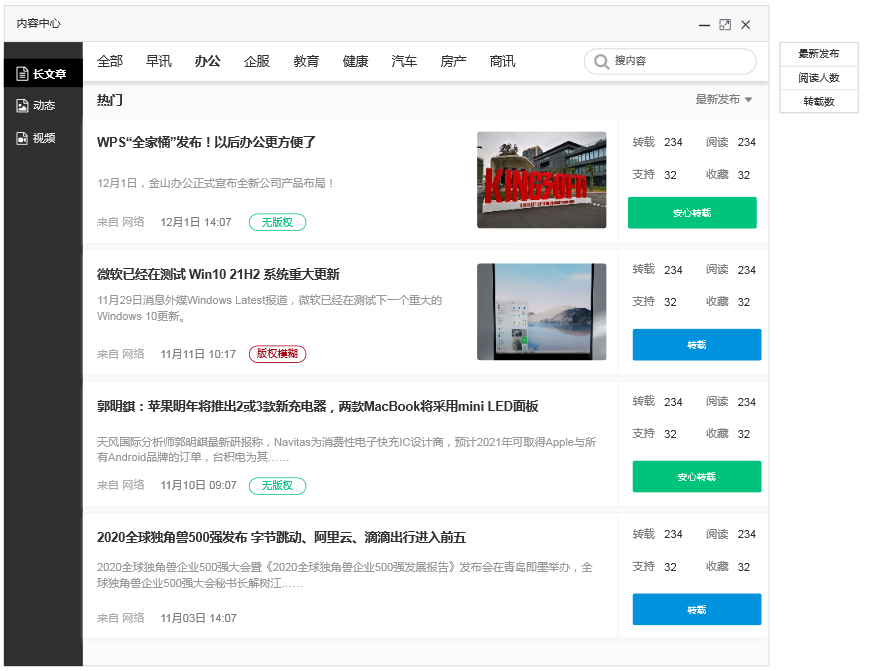This screenshot has height=671, width=872.
Task: Click summary 天风国际分析师郭明錤最新研报称
Action: (x=346, y=450)
